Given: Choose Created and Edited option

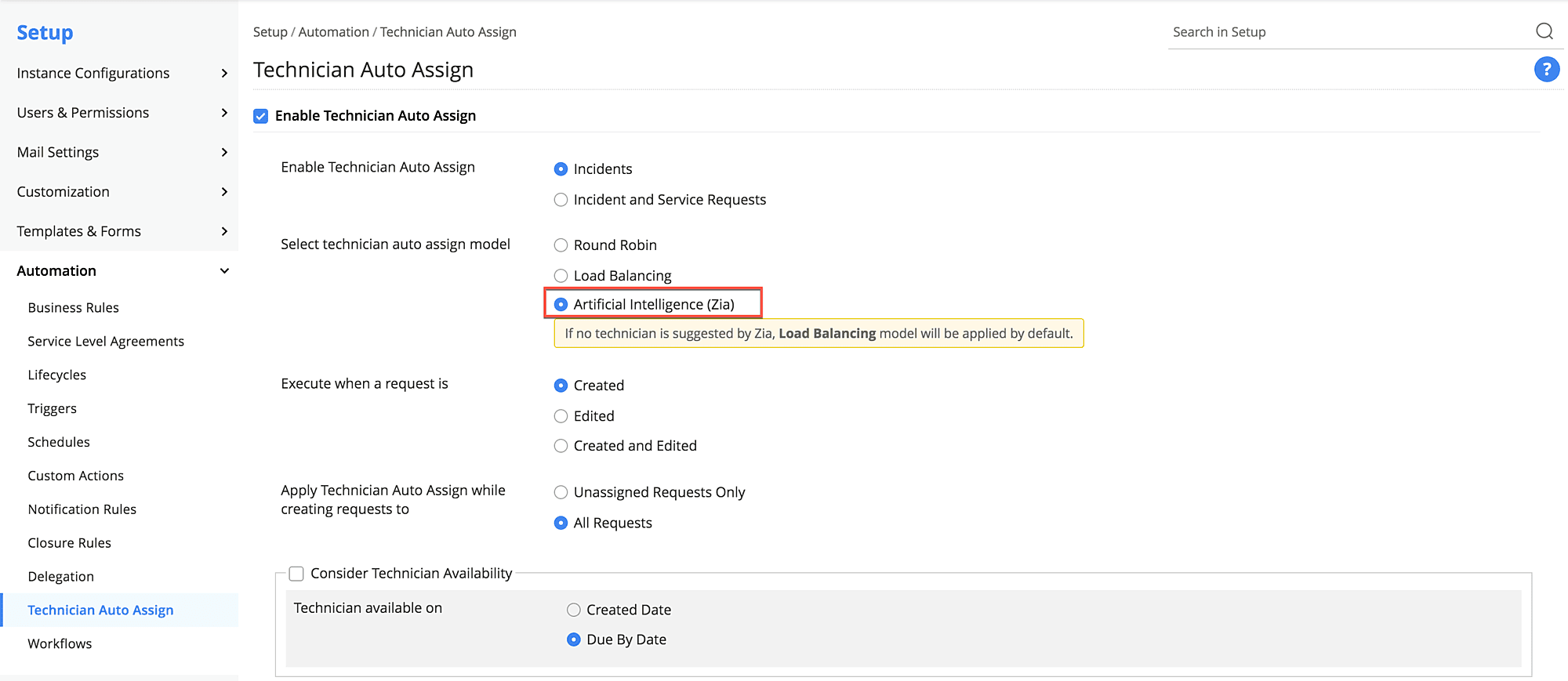Looking at the screenshot, I should pyautogui.click(x=561, y=446).
